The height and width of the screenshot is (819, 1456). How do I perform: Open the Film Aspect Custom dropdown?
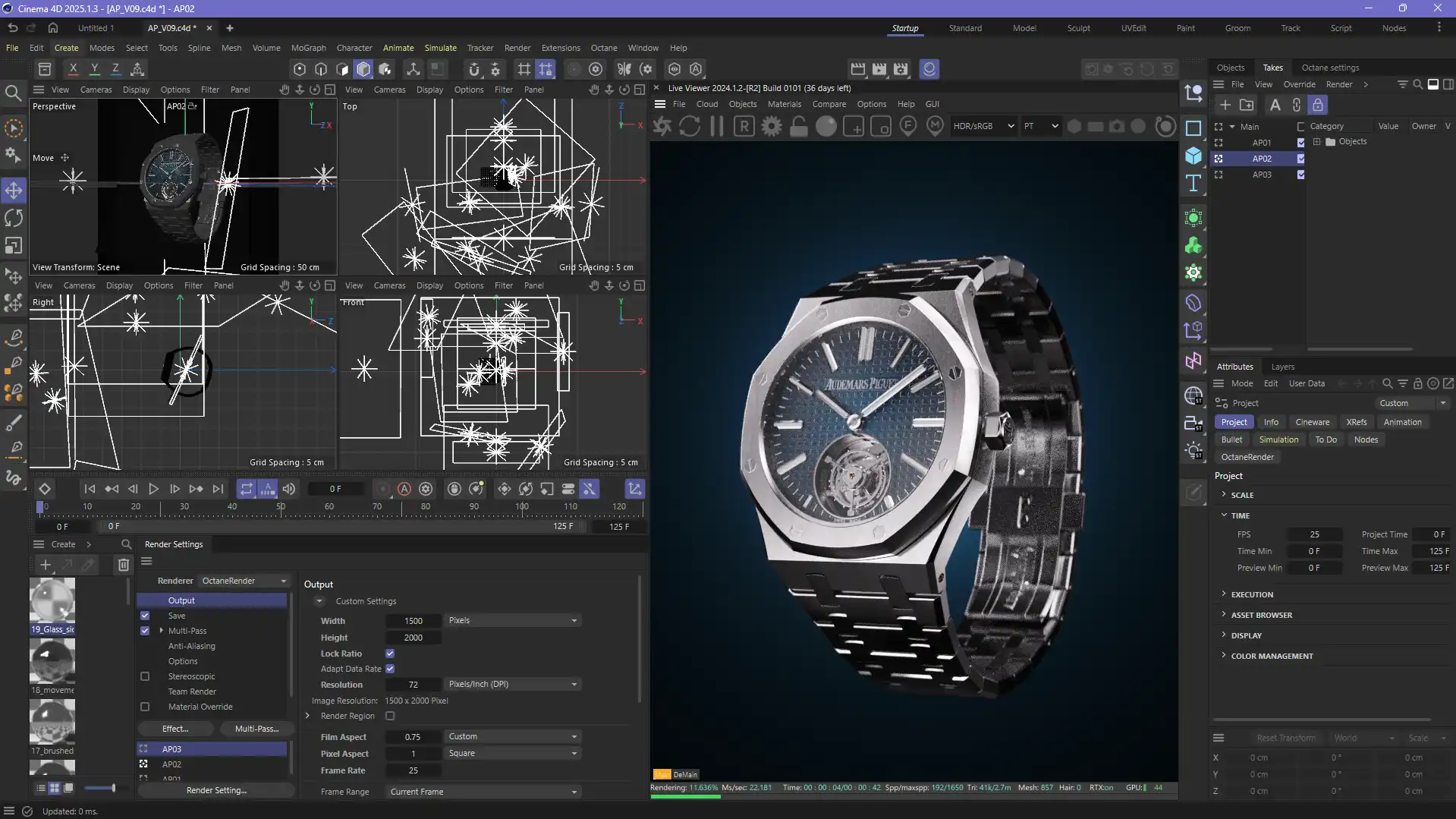pyautogui.click(x=513, y=737)
